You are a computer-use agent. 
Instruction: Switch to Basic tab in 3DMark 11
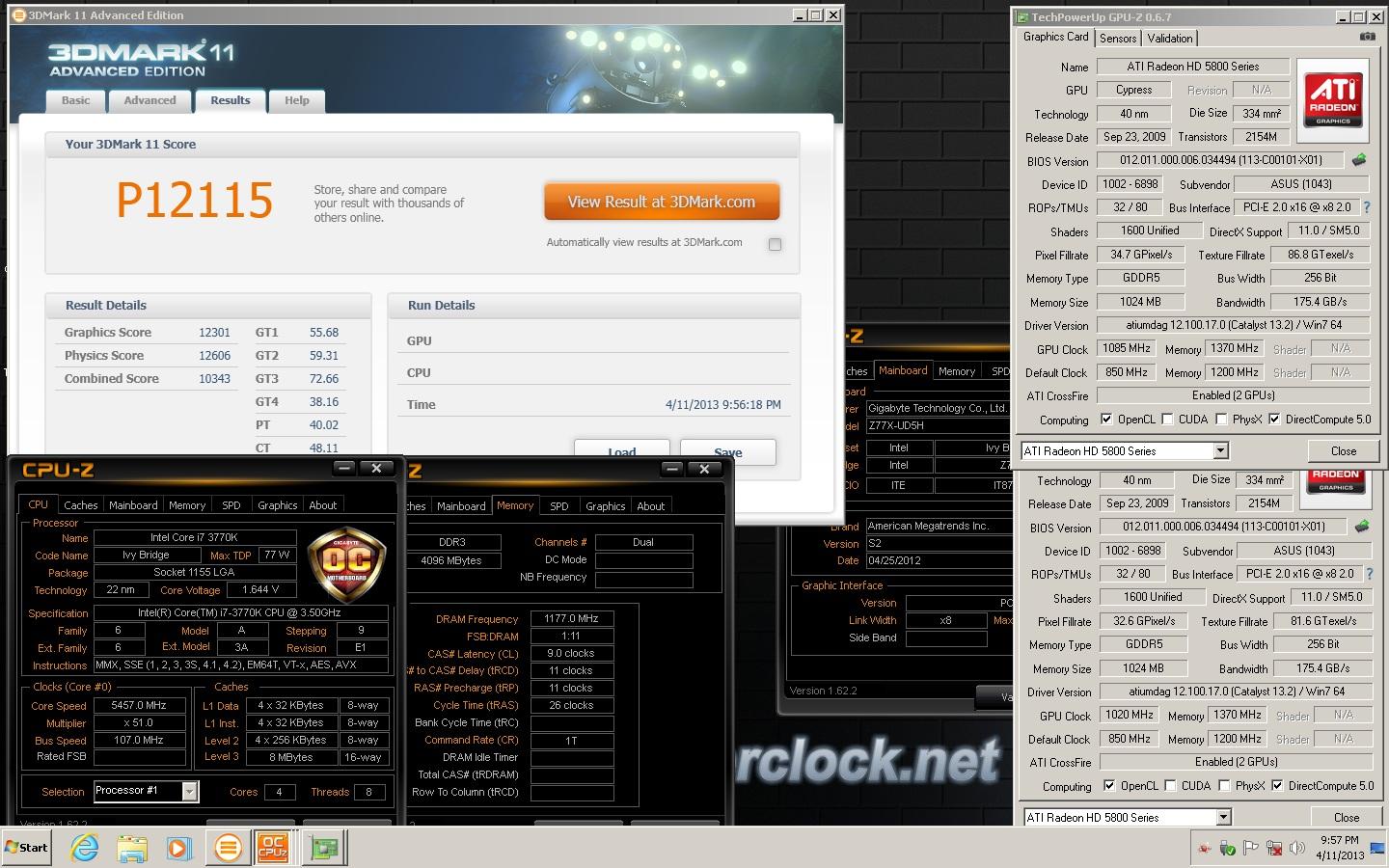(x=76, y=100)
